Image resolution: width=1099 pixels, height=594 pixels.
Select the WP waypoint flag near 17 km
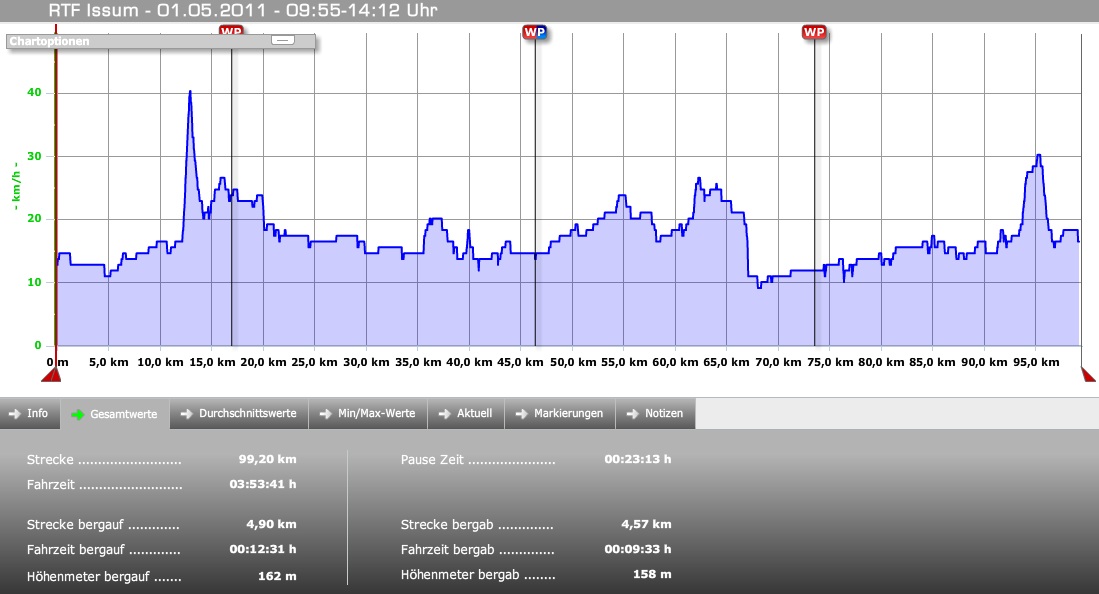coord(231,30)
